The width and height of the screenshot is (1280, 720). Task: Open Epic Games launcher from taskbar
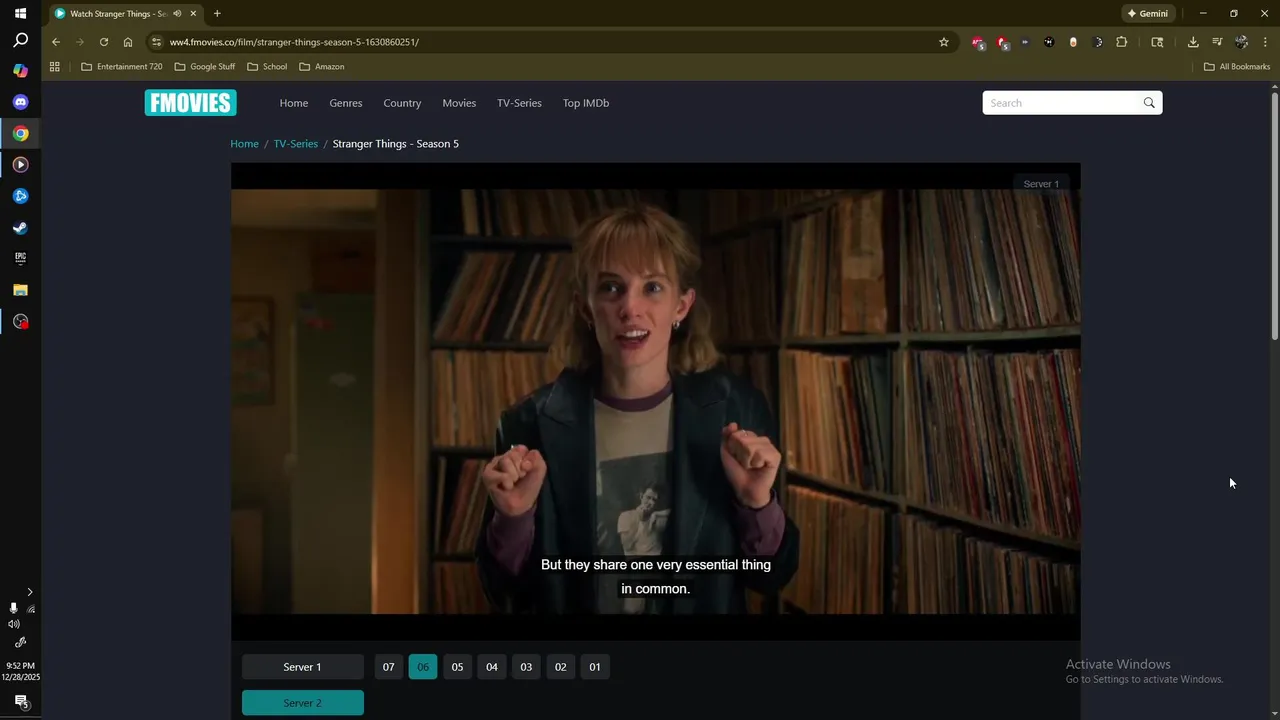point(21,258)
